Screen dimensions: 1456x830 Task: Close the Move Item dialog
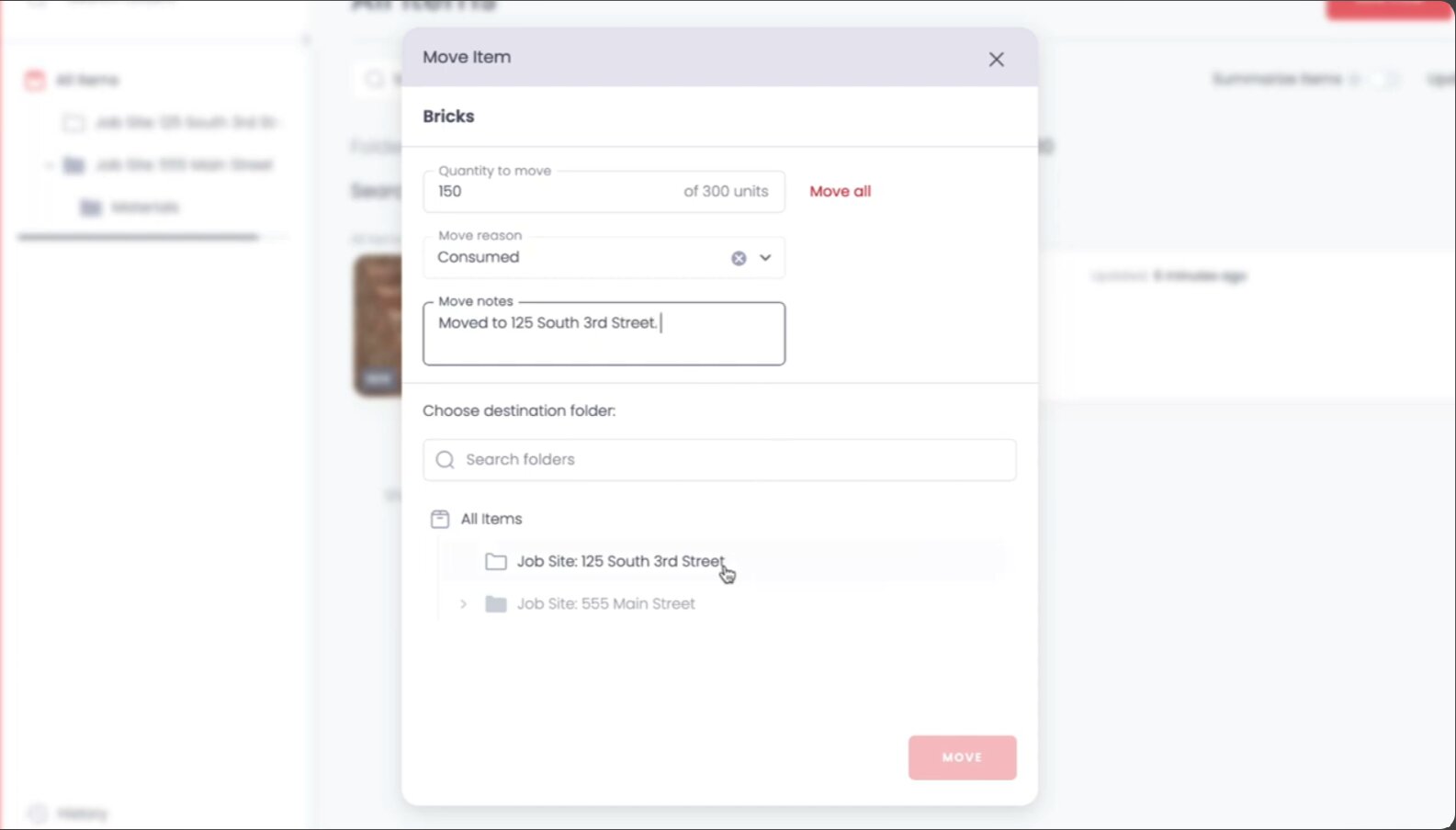pos(996,60)
